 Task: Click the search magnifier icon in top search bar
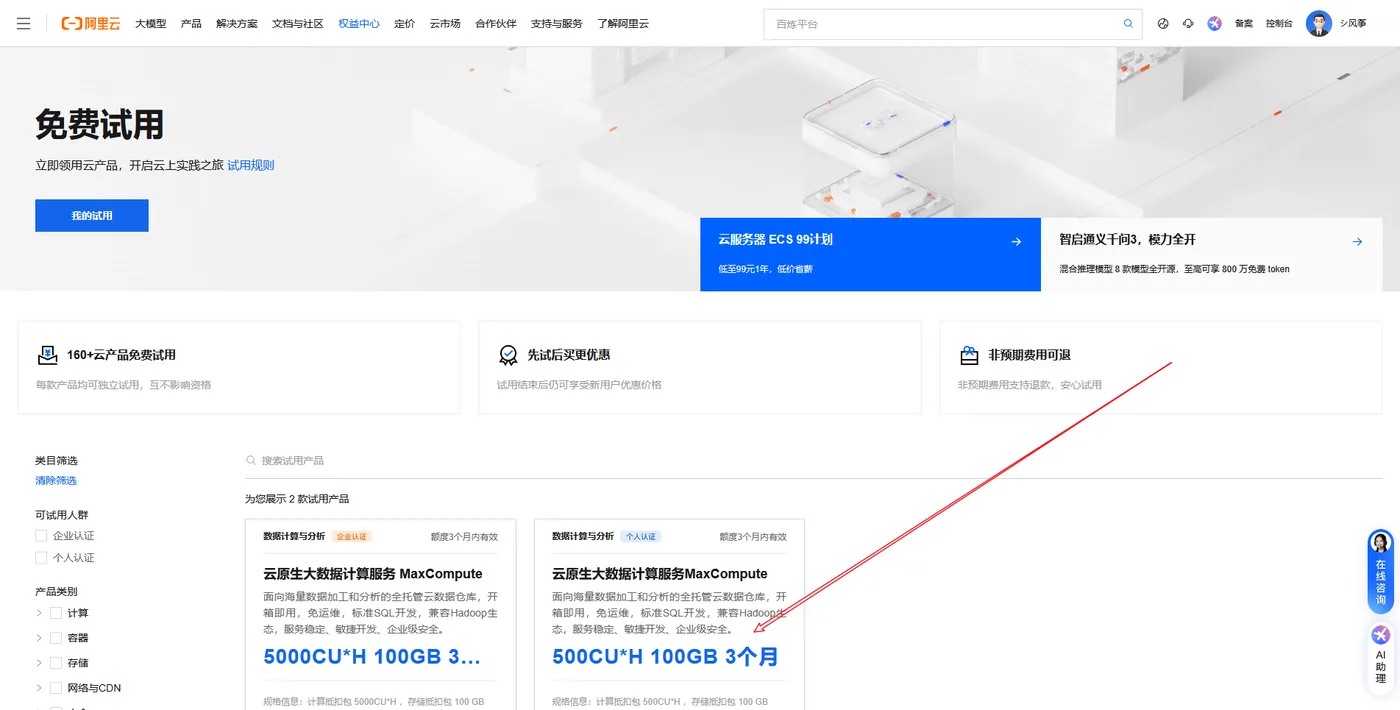[x=1128, y=23]
